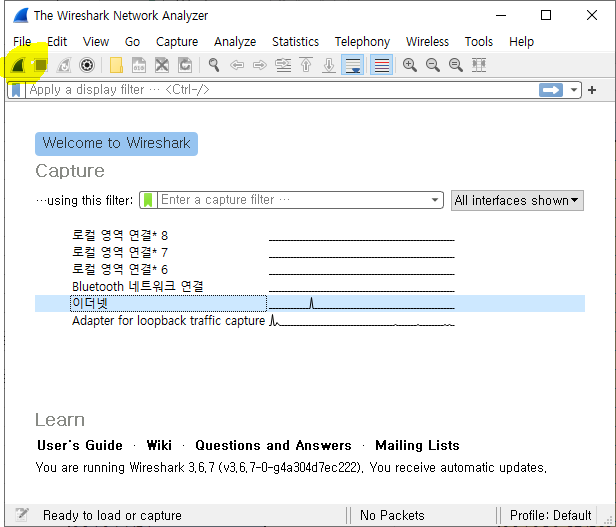Open the Tools menu
This screenshot has height=527, width=616.
[x=478, y=42]
